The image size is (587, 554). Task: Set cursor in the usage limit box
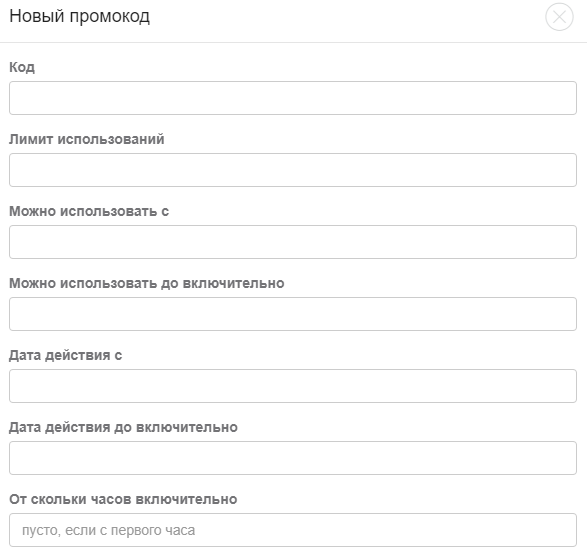coord(293,170)
